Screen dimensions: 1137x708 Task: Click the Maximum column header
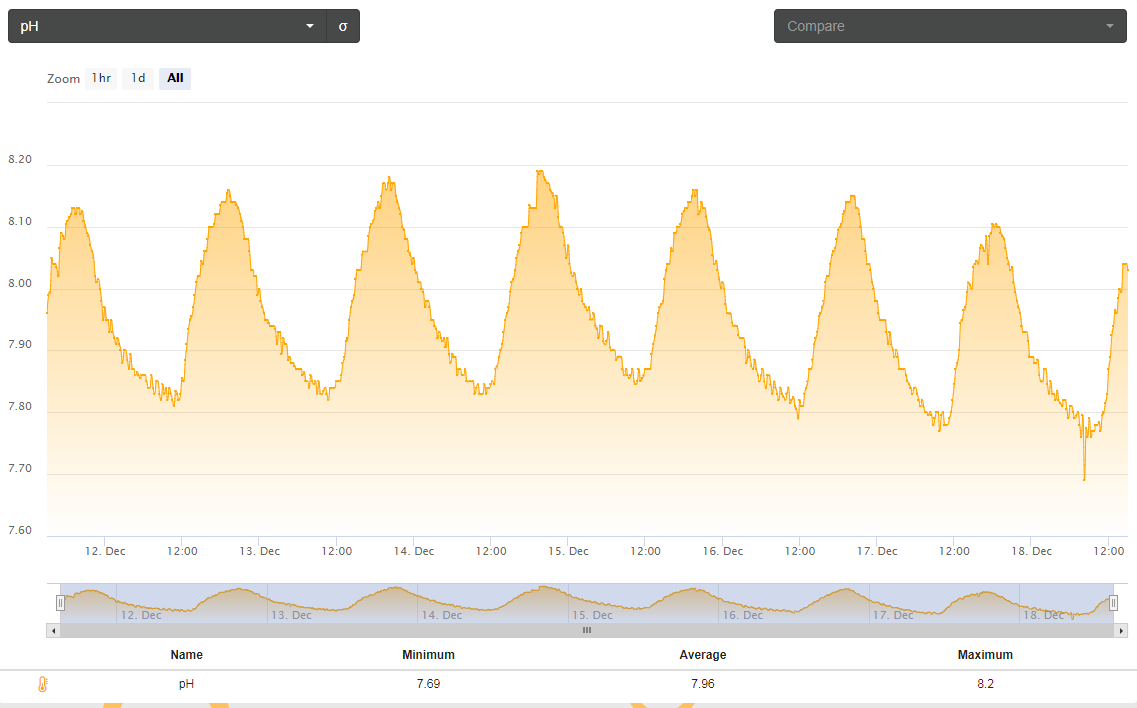point(985,654)
